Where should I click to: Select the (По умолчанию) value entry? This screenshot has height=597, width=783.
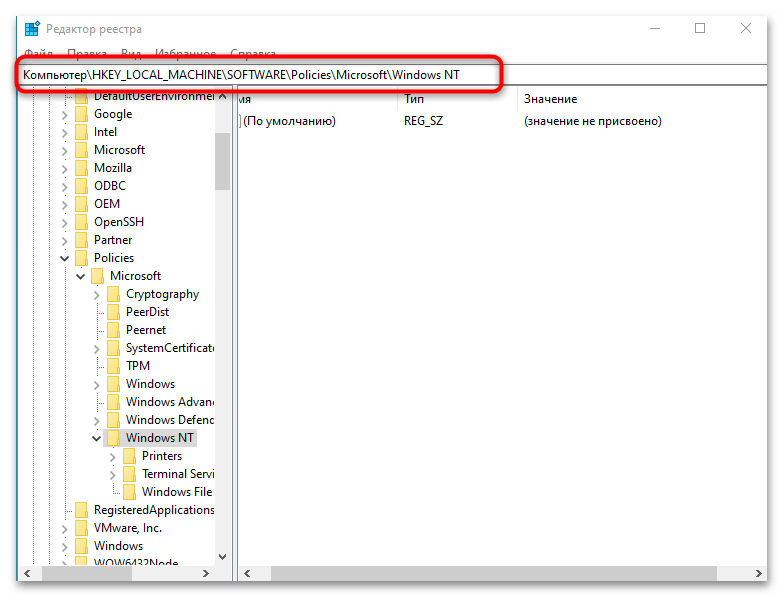289,121
